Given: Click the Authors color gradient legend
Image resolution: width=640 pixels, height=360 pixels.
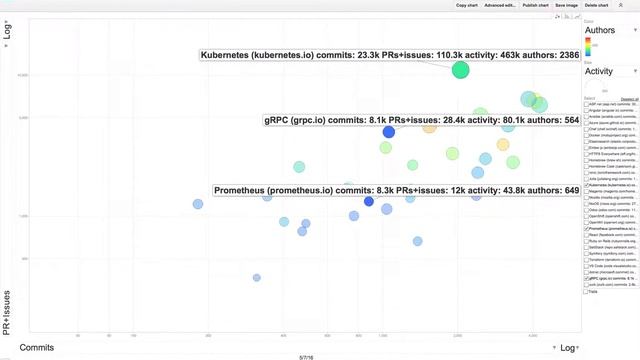Looking at the screenshot, I should coord(588,47).
